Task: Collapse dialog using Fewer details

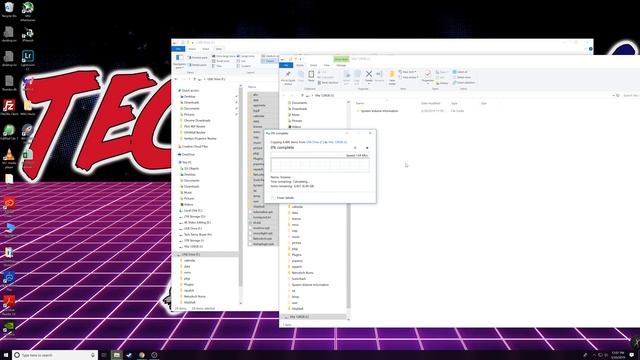Action: [282, 198]
